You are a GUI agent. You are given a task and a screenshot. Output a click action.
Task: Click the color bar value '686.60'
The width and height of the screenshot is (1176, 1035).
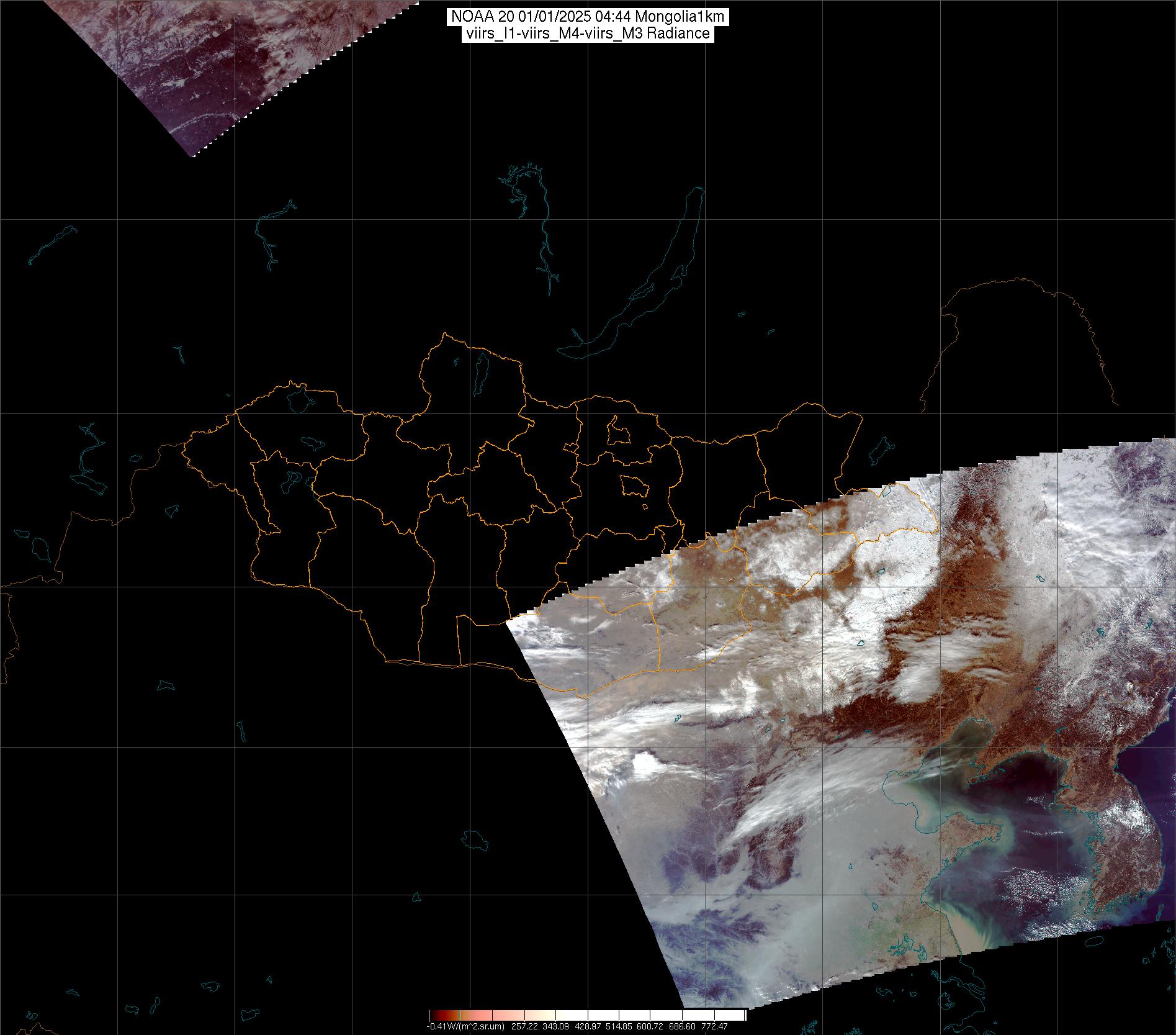point(682,1026)
